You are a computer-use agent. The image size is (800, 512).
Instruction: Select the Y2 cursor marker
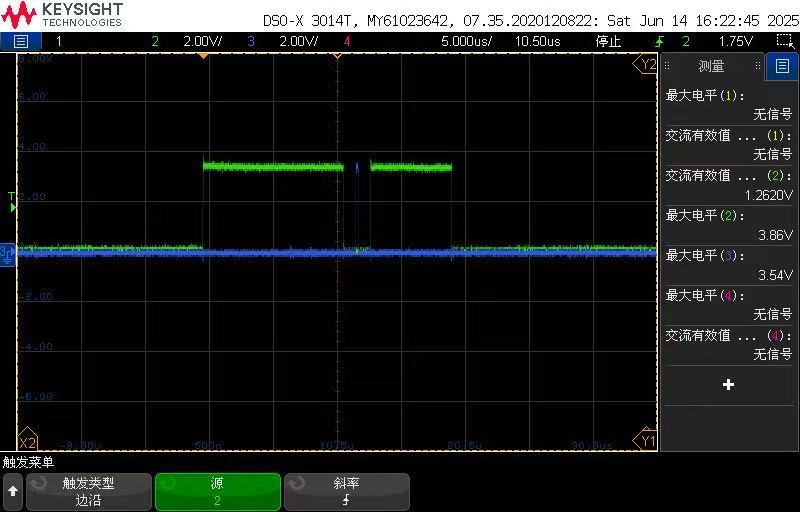[645, 64]
